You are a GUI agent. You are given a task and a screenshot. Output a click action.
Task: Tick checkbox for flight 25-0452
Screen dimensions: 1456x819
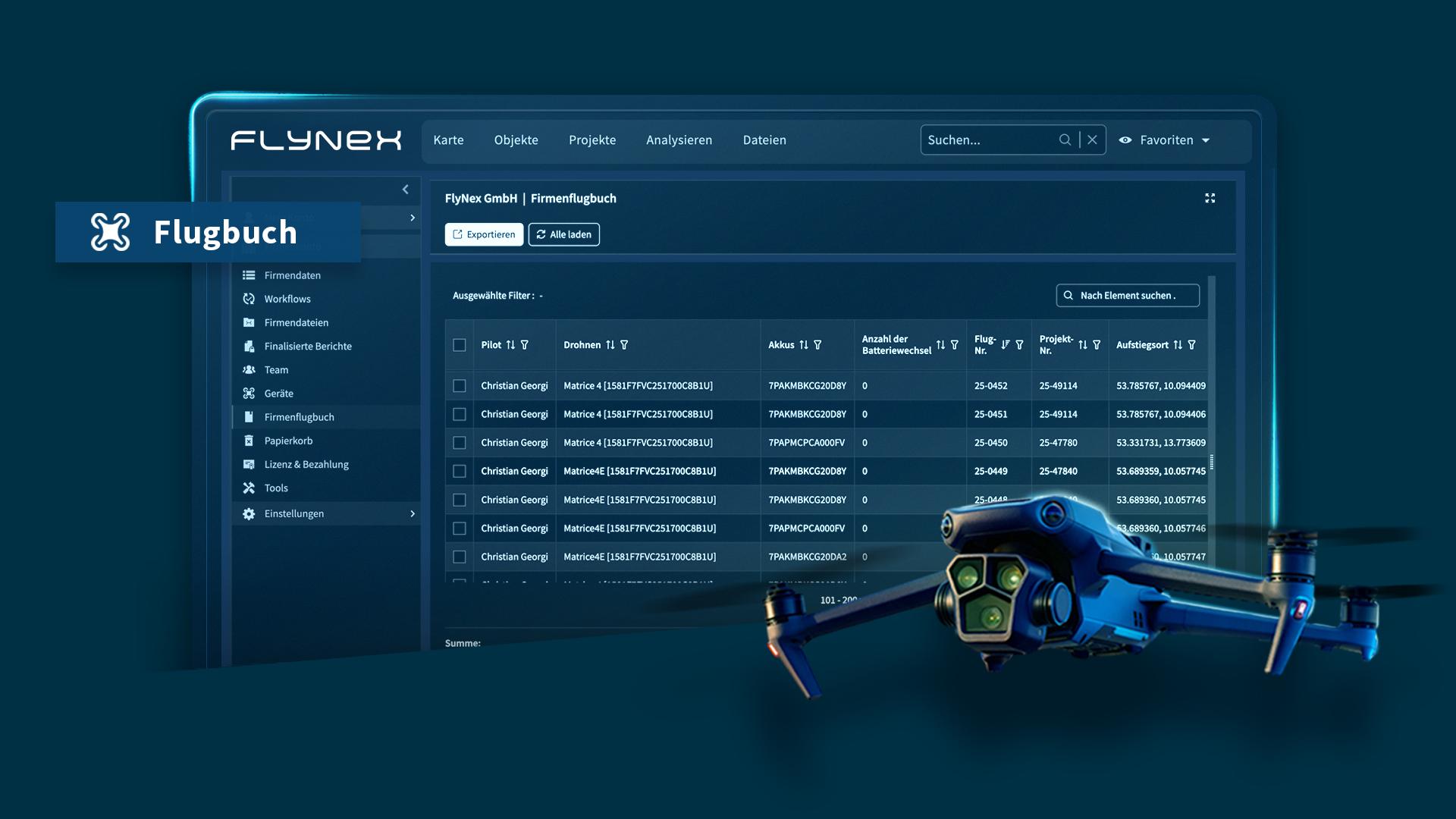click(460, 386)
